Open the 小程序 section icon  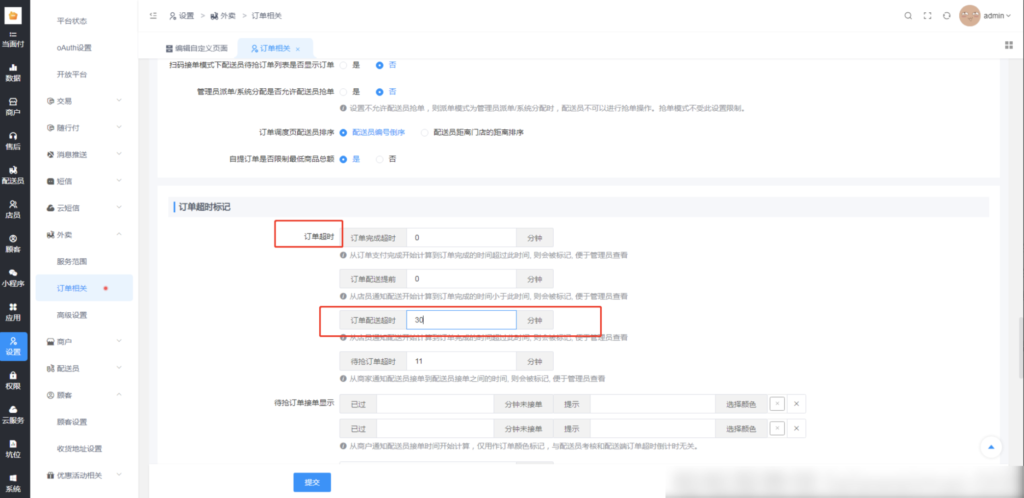(x=13, y=278)
